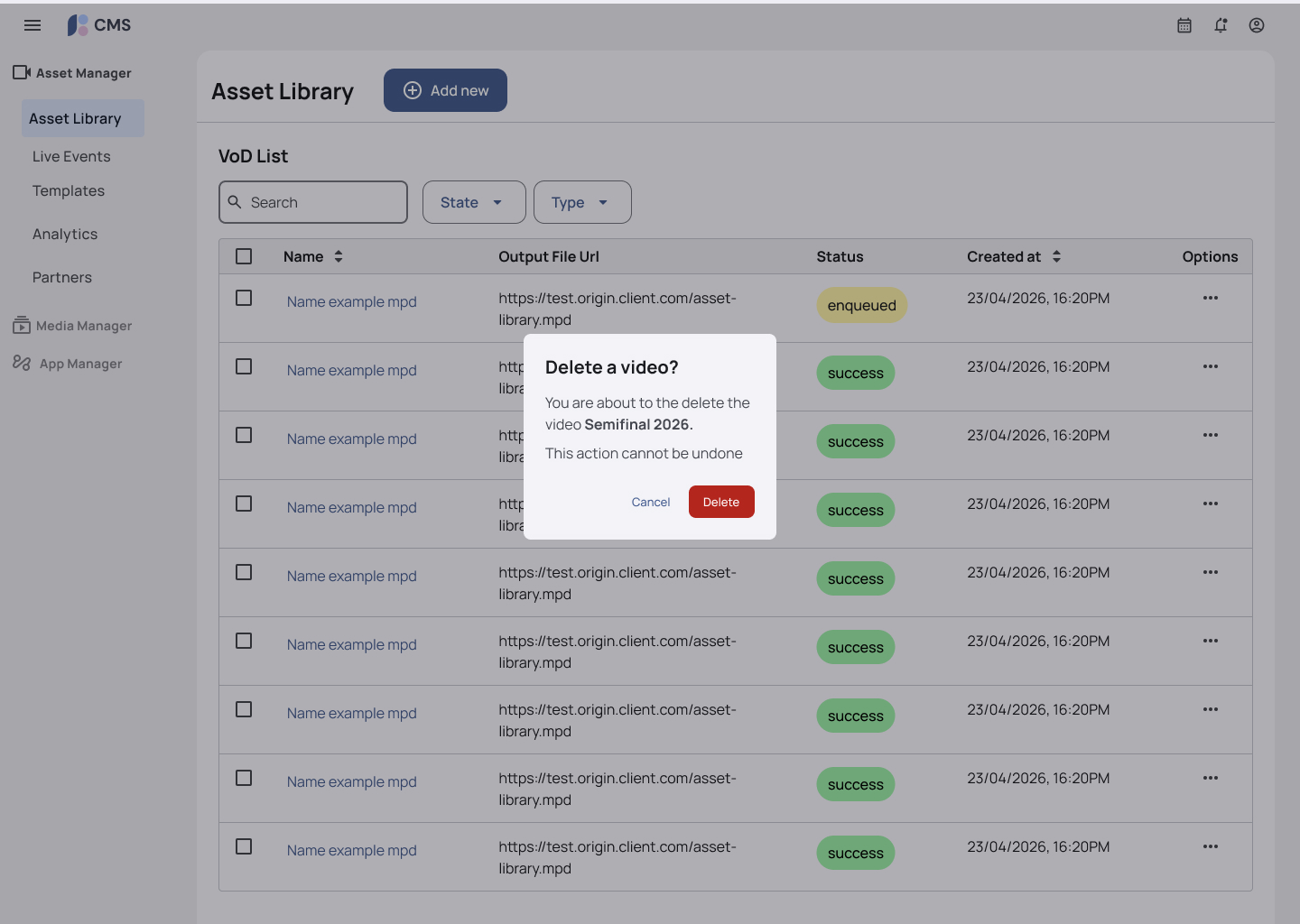Viewport: 1300px width, 924px height.
Task: Click the enqueued status badge
Action: [862, 305]
